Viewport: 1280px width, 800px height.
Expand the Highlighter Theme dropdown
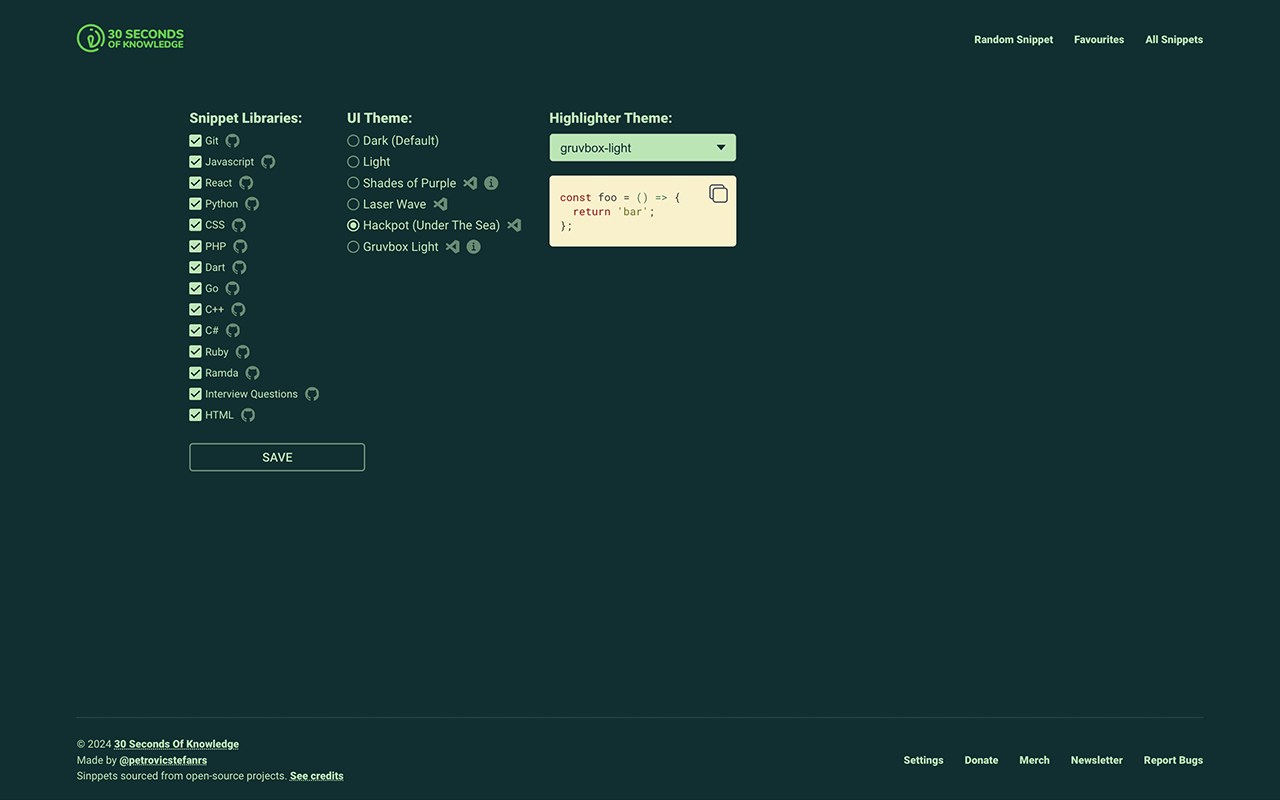(643, 148)
